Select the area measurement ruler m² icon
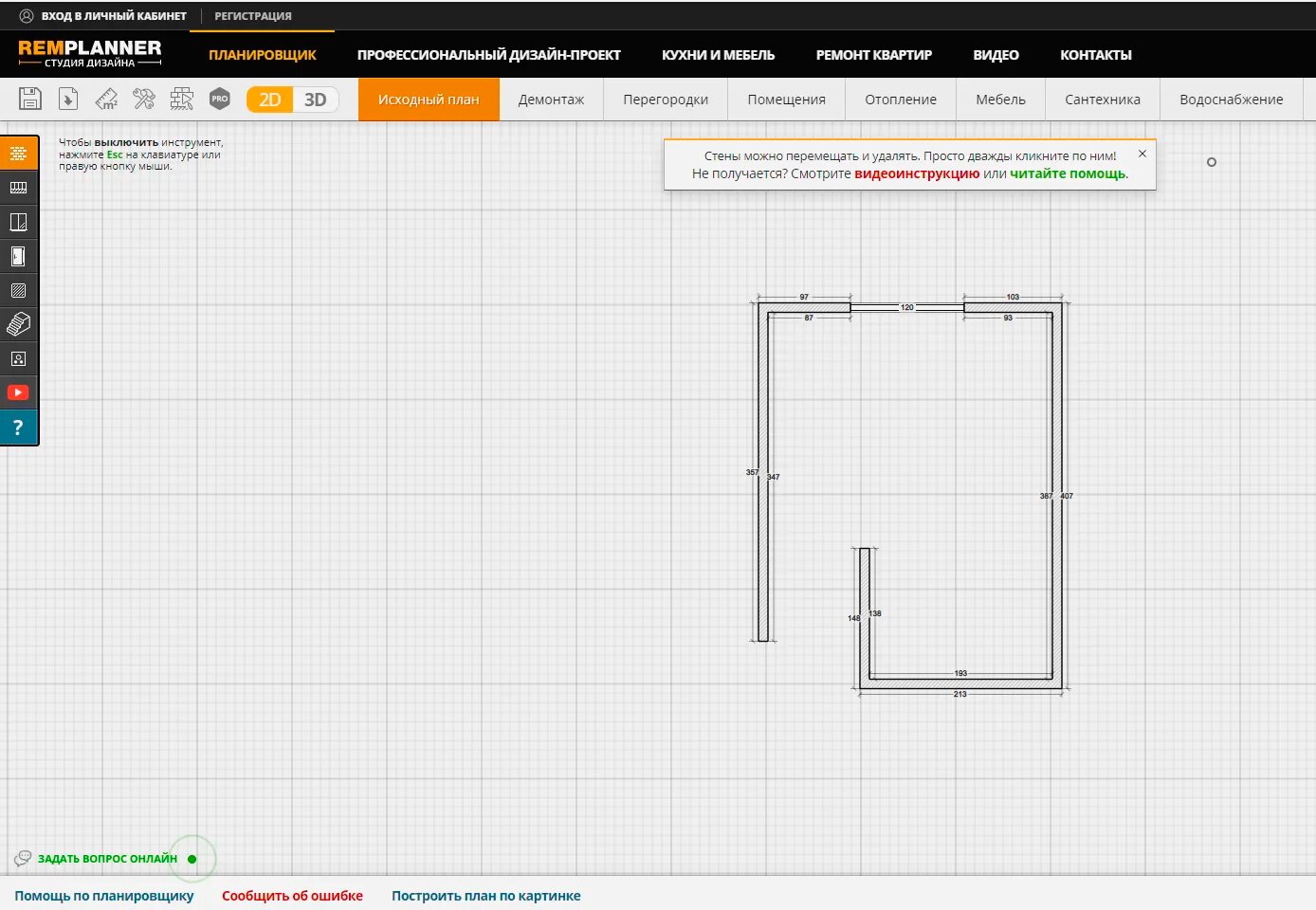 106,99
